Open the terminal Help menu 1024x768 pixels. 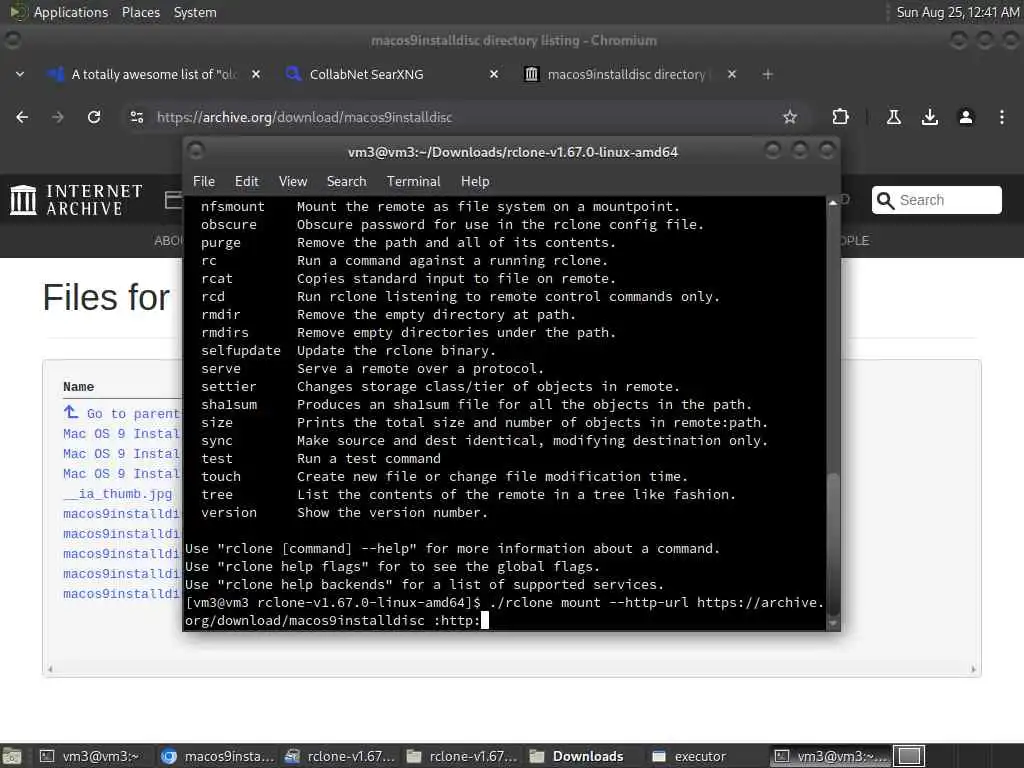[x=475, y=182]
